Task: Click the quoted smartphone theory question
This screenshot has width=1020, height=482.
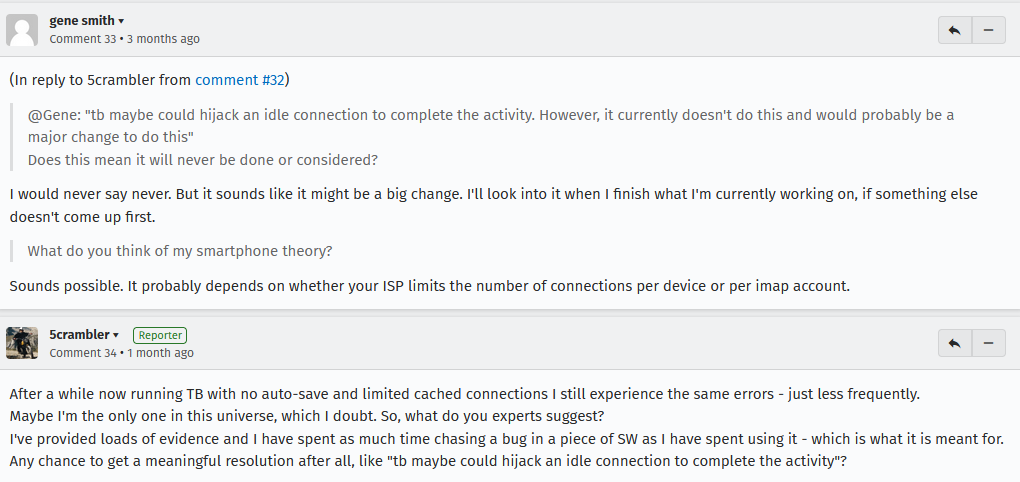Action: pyautogui.click(x=179, y=251)
